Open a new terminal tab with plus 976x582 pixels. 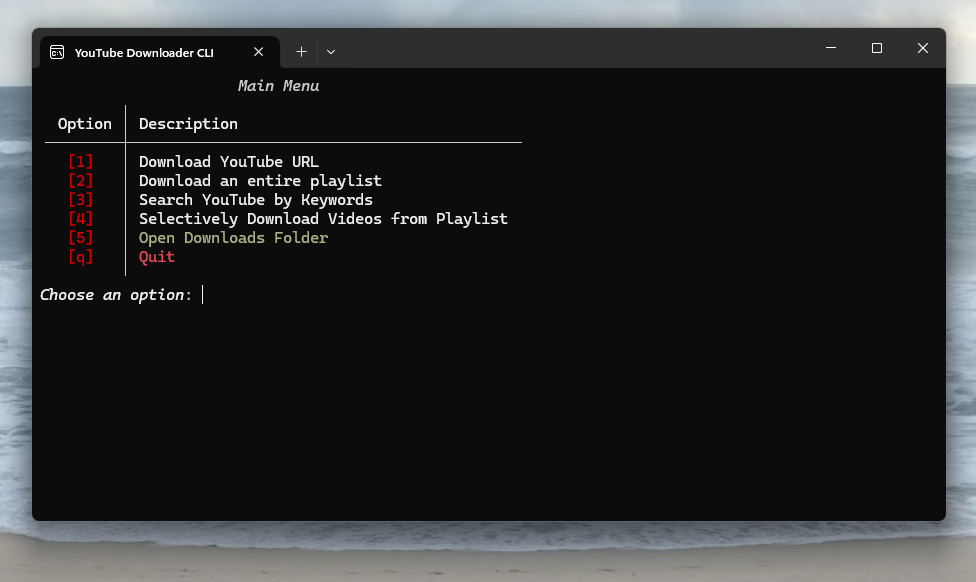pyautogui.click(x=301, y=52)
